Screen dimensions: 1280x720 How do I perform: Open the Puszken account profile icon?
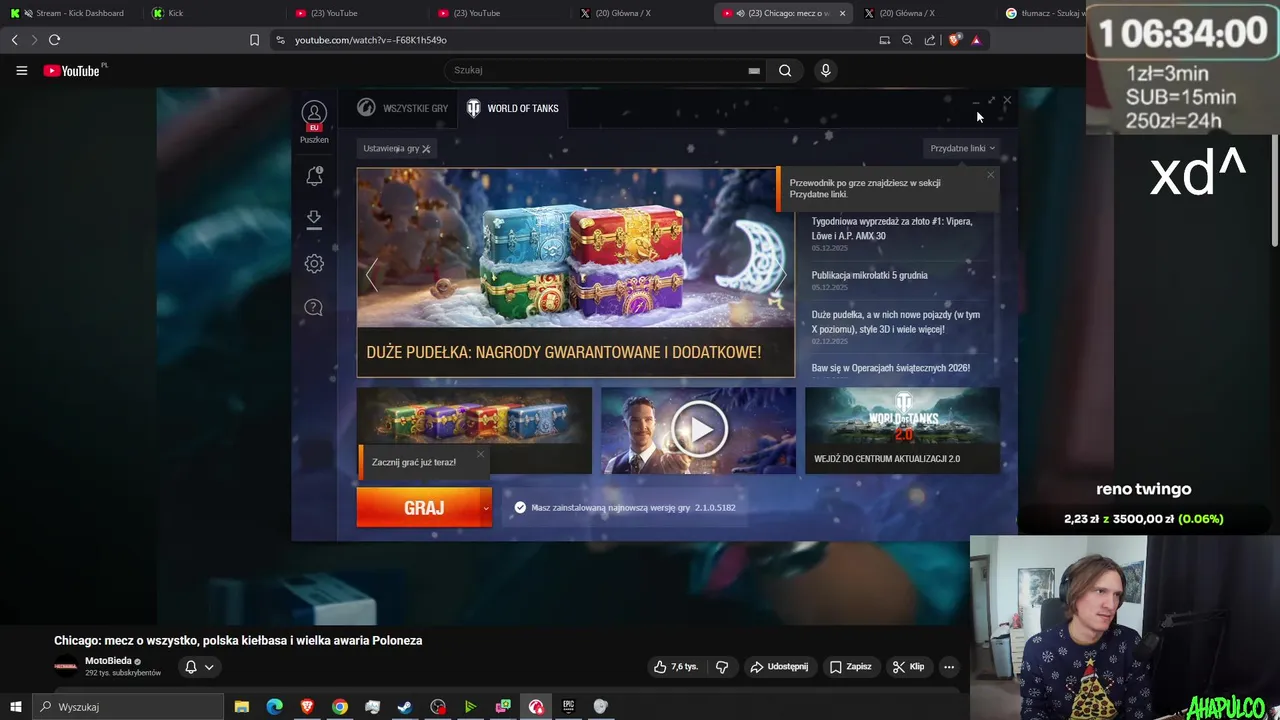[314, 113]
